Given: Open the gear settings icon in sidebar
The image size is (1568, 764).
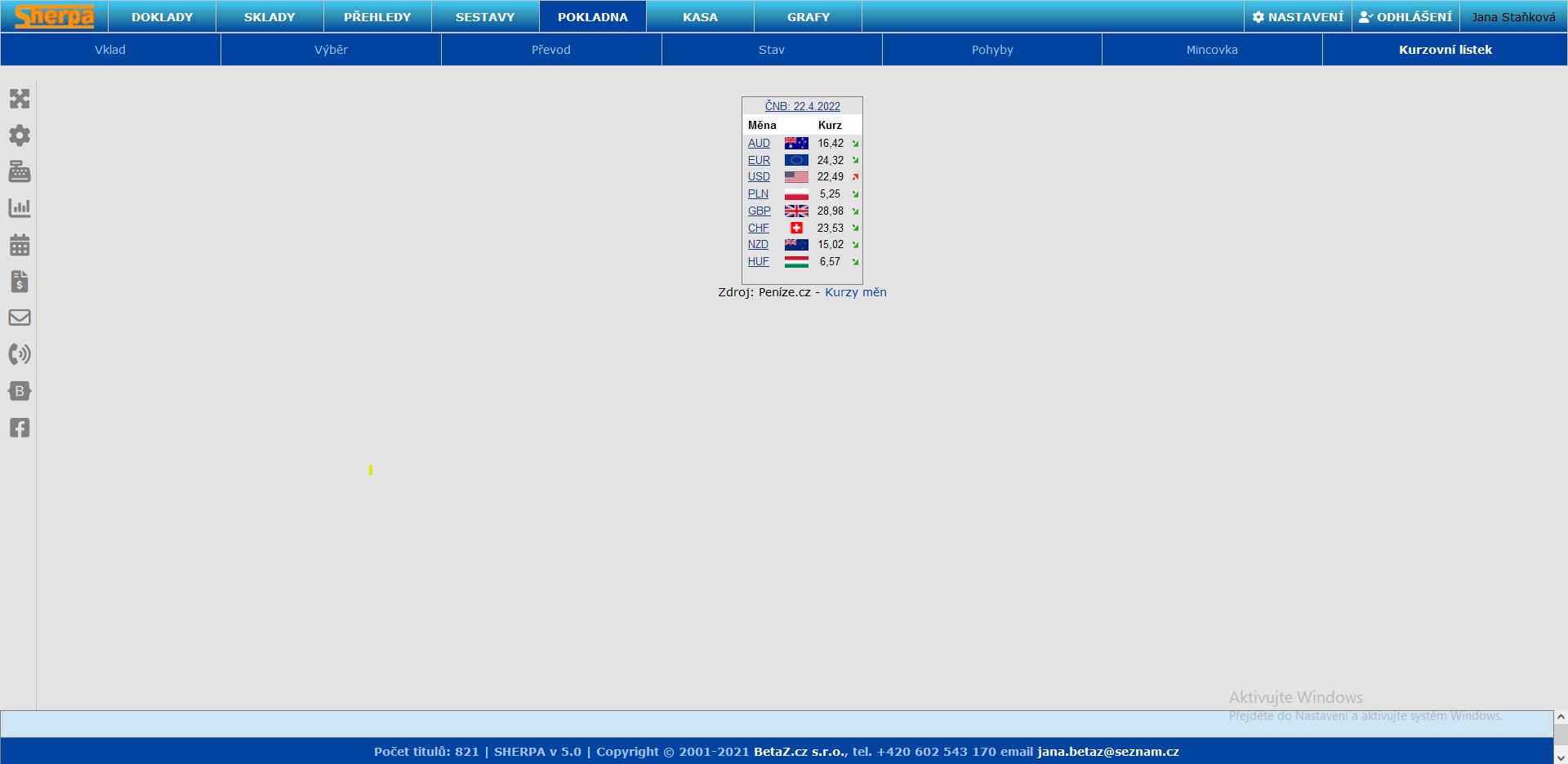Looking at the screenshot, I should 20,135.
